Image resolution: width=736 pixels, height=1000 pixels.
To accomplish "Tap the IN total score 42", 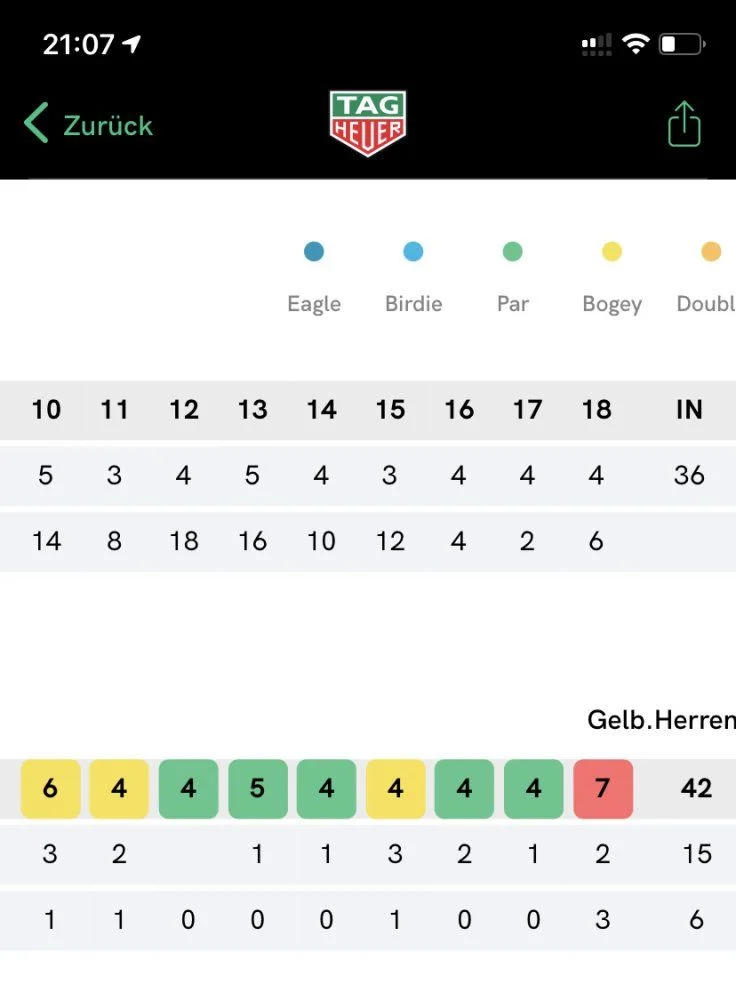I will click(696, 788).
